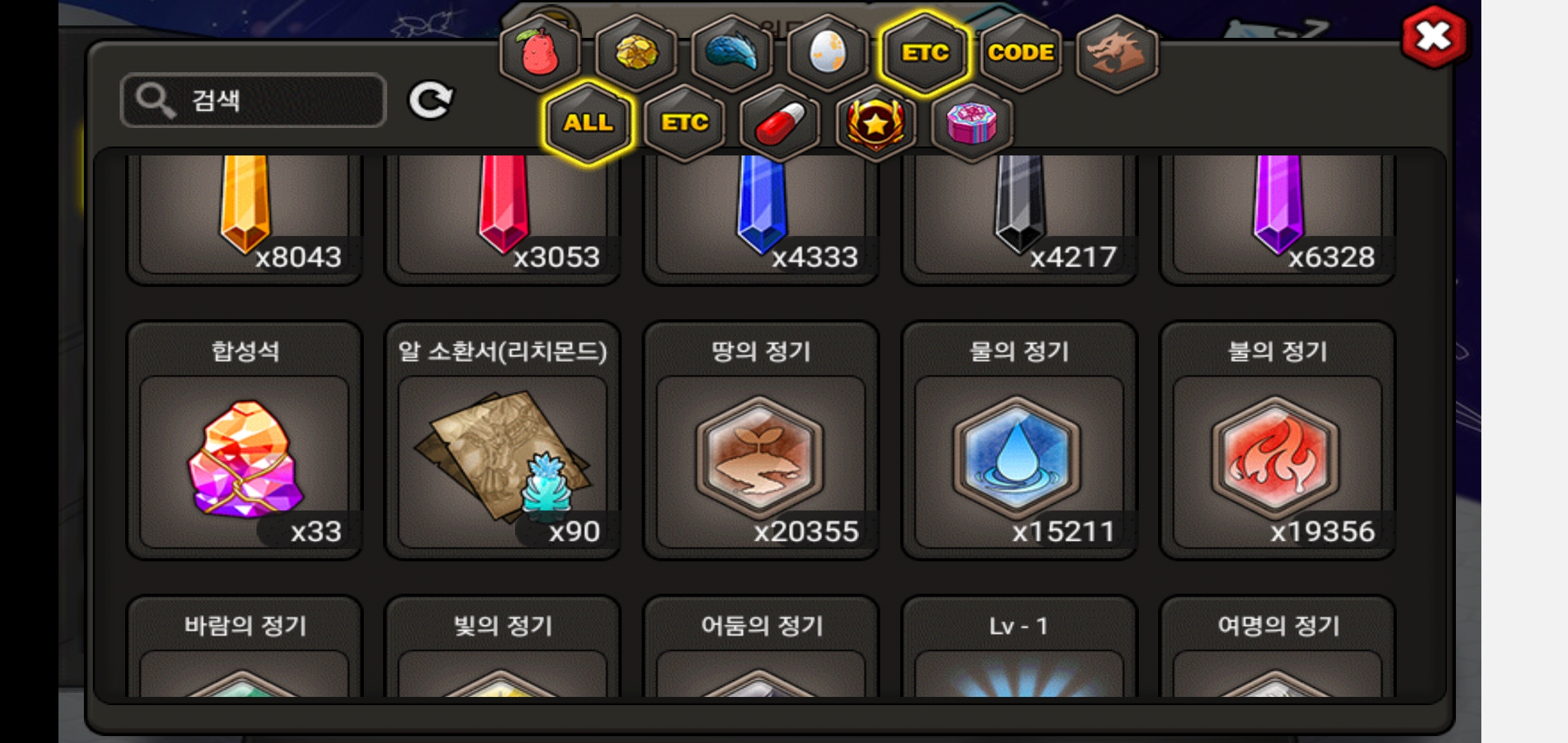Viewport: 1568px width, 743px height.
Task: Select the ETC sub-filter hexagon
Action: click(x=685, y=123)
